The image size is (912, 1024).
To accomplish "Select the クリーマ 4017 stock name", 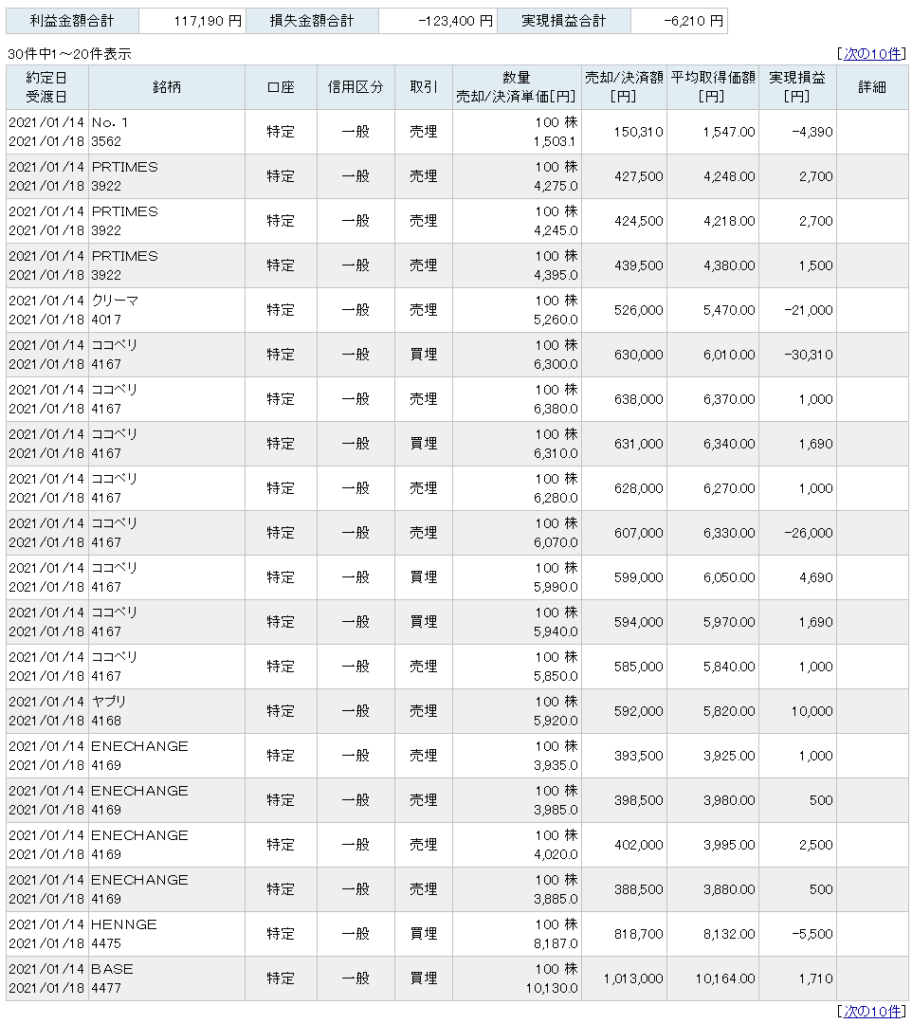I will point(115,310).
